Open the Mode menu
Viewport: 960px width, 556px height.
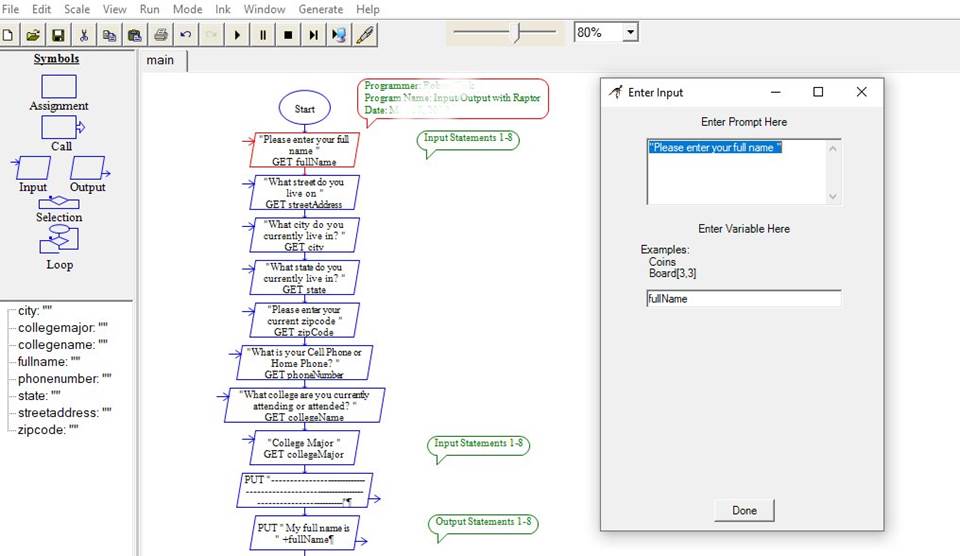point(187,9)
